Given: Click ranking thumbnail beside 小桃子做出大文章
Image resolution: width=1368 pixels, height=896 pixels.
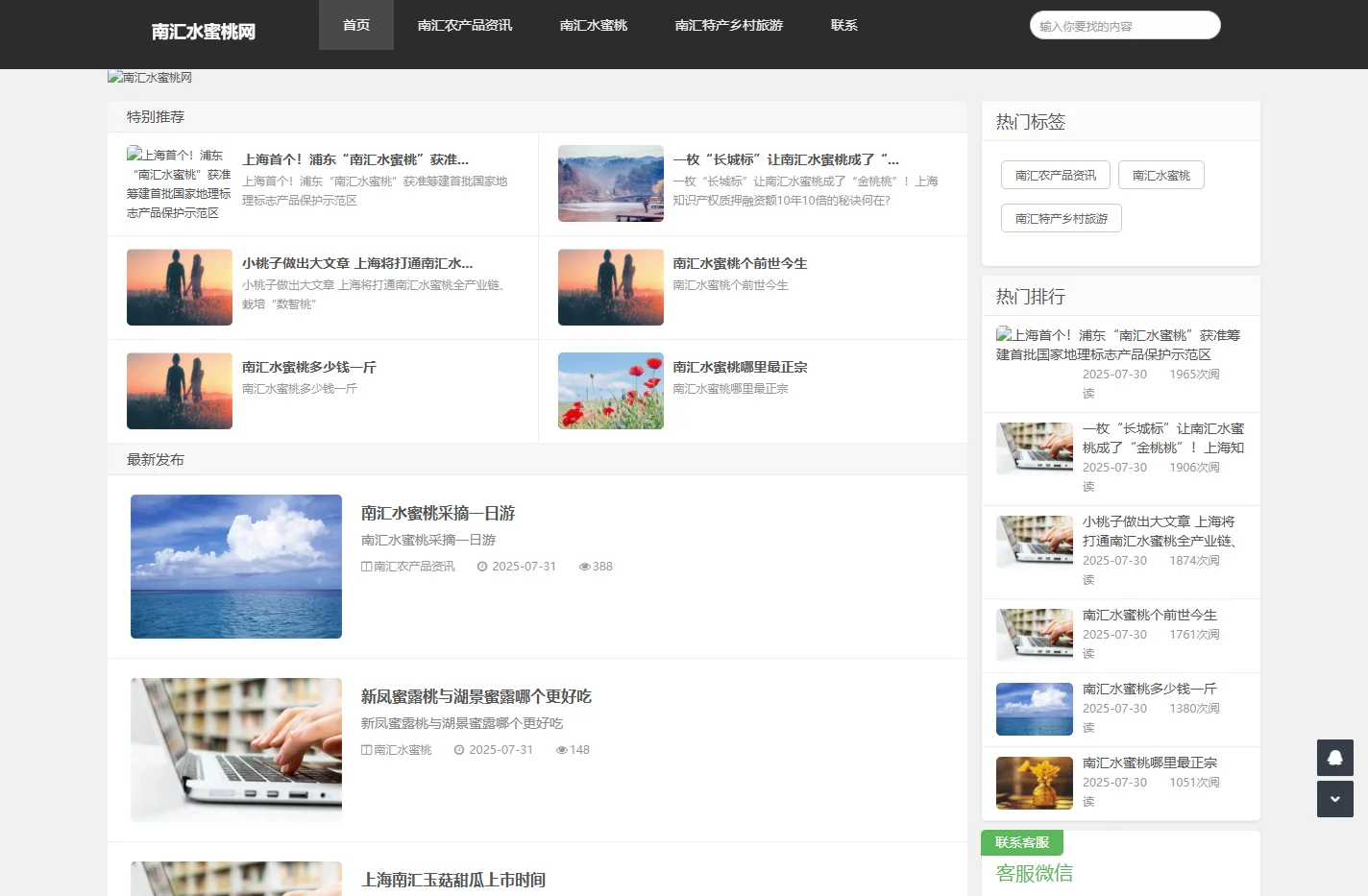Looking at the screenshot, I should click(x=1035, y=542).
